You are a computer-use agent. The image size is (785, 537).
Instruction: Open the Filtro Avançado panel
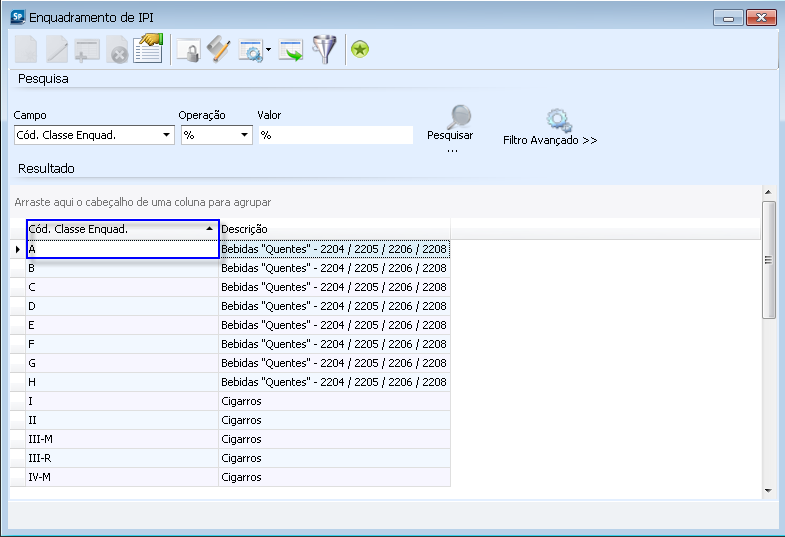550,130
